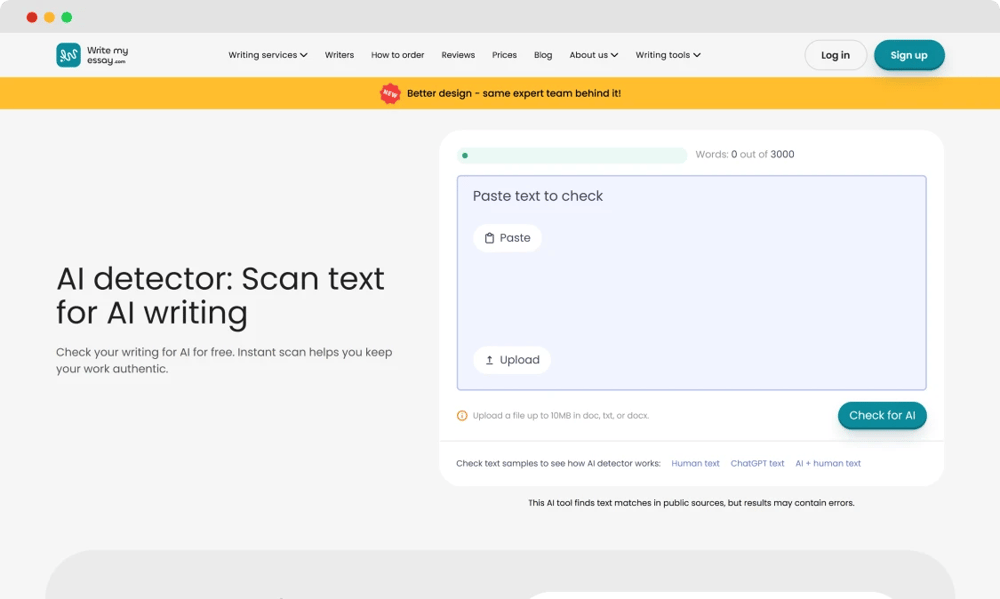Select the ChatGPT text sample
Screen dimensions: 1000x599
point(757,463)
